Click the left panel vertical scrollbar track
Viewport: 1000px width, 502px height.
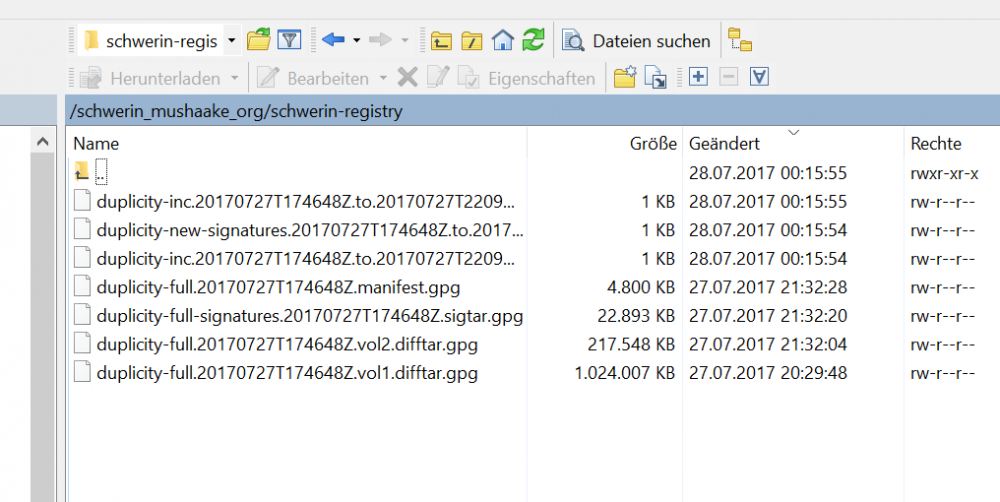pos(43,329)
